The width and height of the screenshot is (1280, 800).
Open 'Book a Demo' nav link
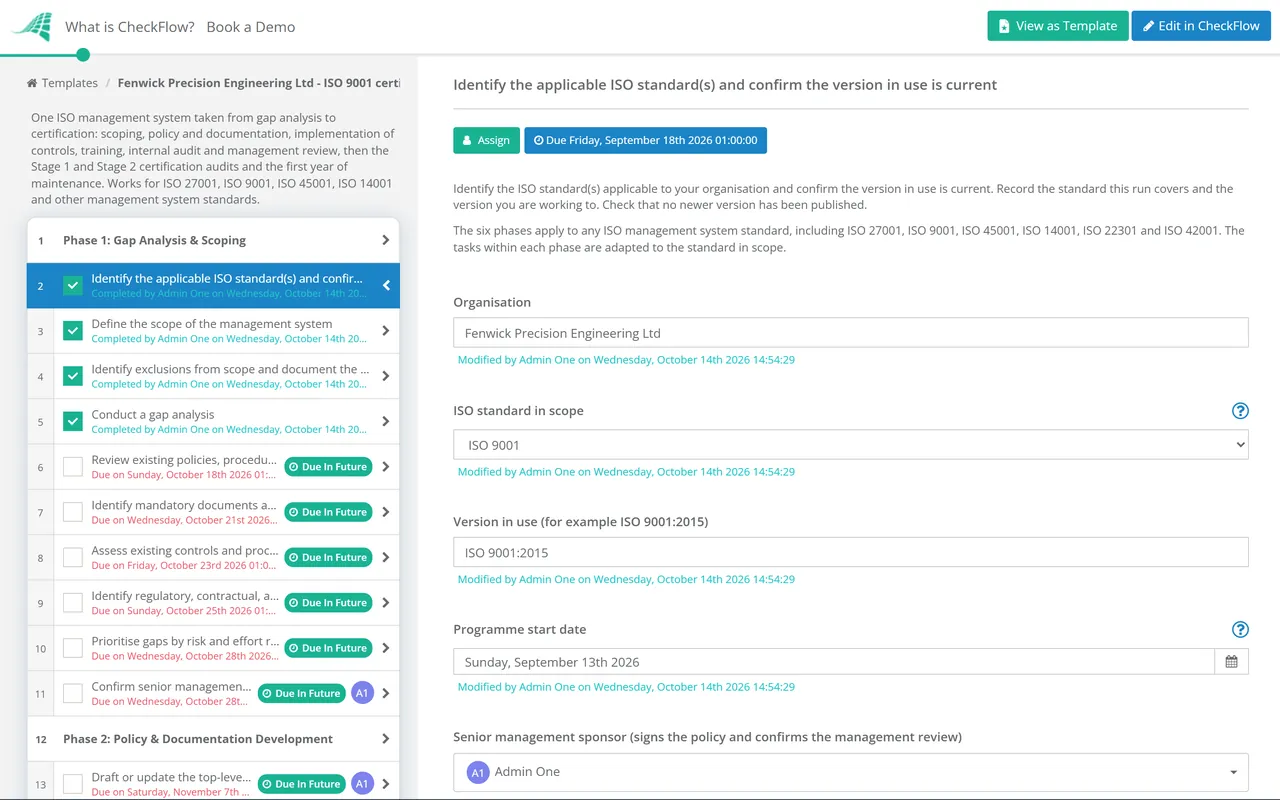pos(251,27)
